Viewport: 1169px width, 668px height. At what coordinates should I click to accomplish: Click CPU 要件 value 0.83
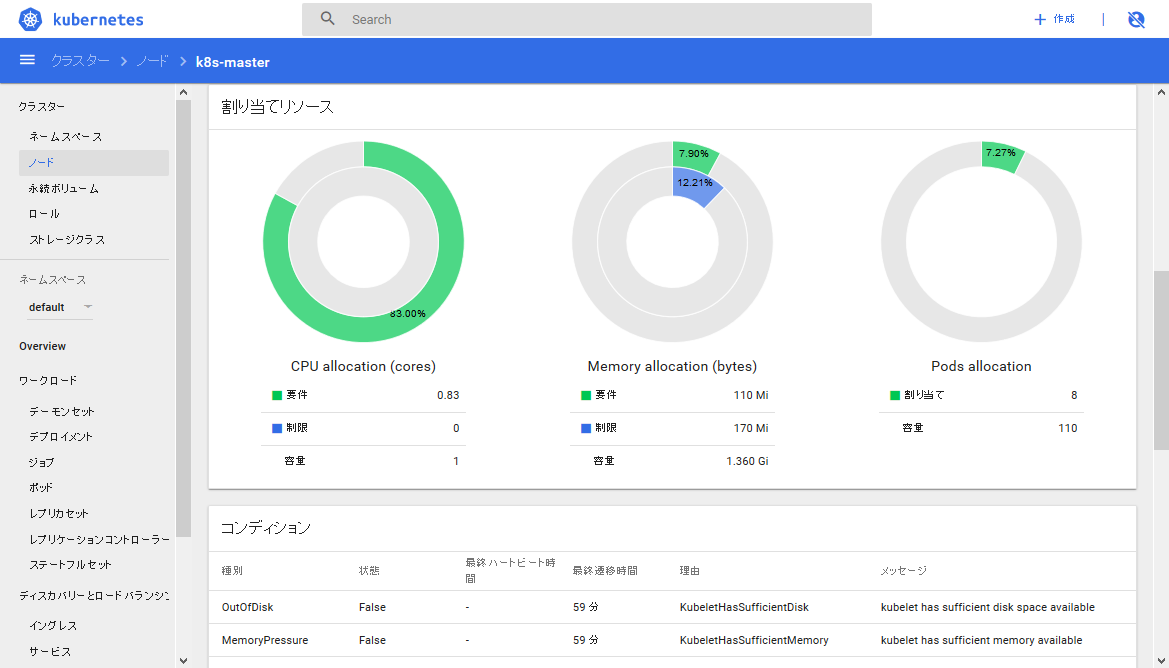(448, 395)
